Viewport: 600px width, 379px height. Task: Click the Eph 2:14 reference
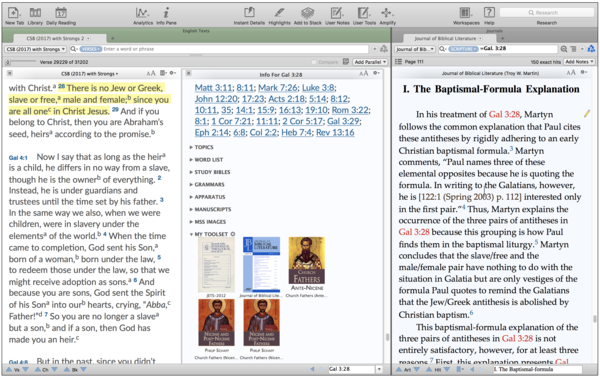(x=212, y=132)
